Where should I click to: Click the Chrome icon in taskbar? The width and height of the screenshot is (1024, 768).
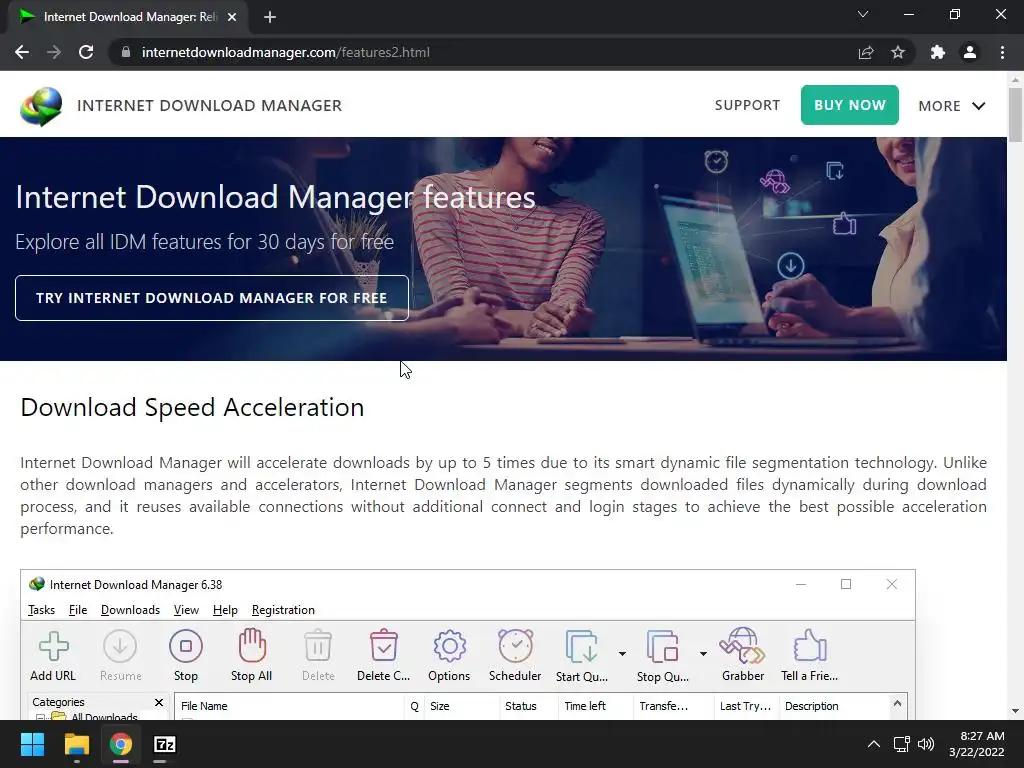[x=121, y=744]
